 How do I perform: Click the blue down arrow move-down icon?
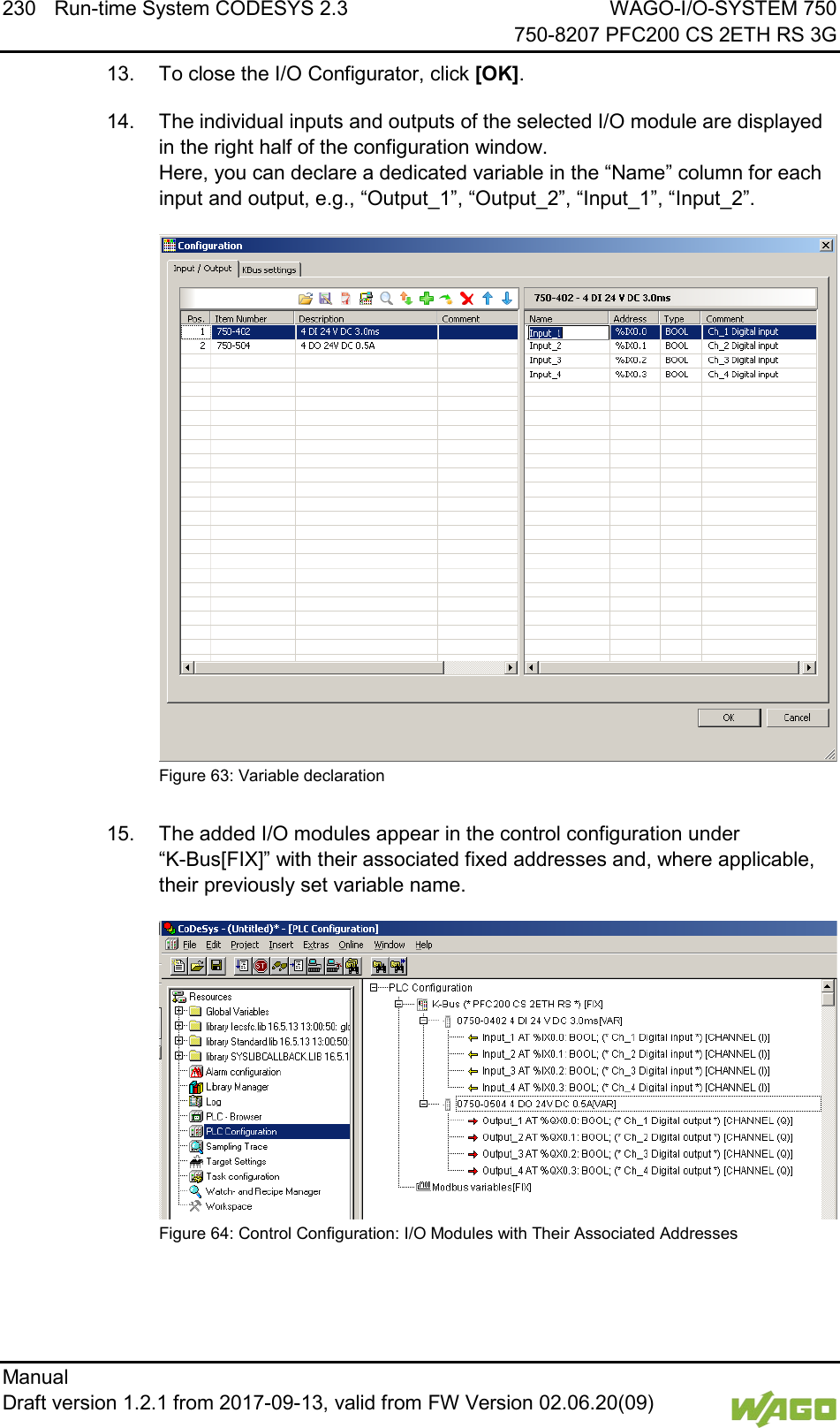(x=507, y=299)
